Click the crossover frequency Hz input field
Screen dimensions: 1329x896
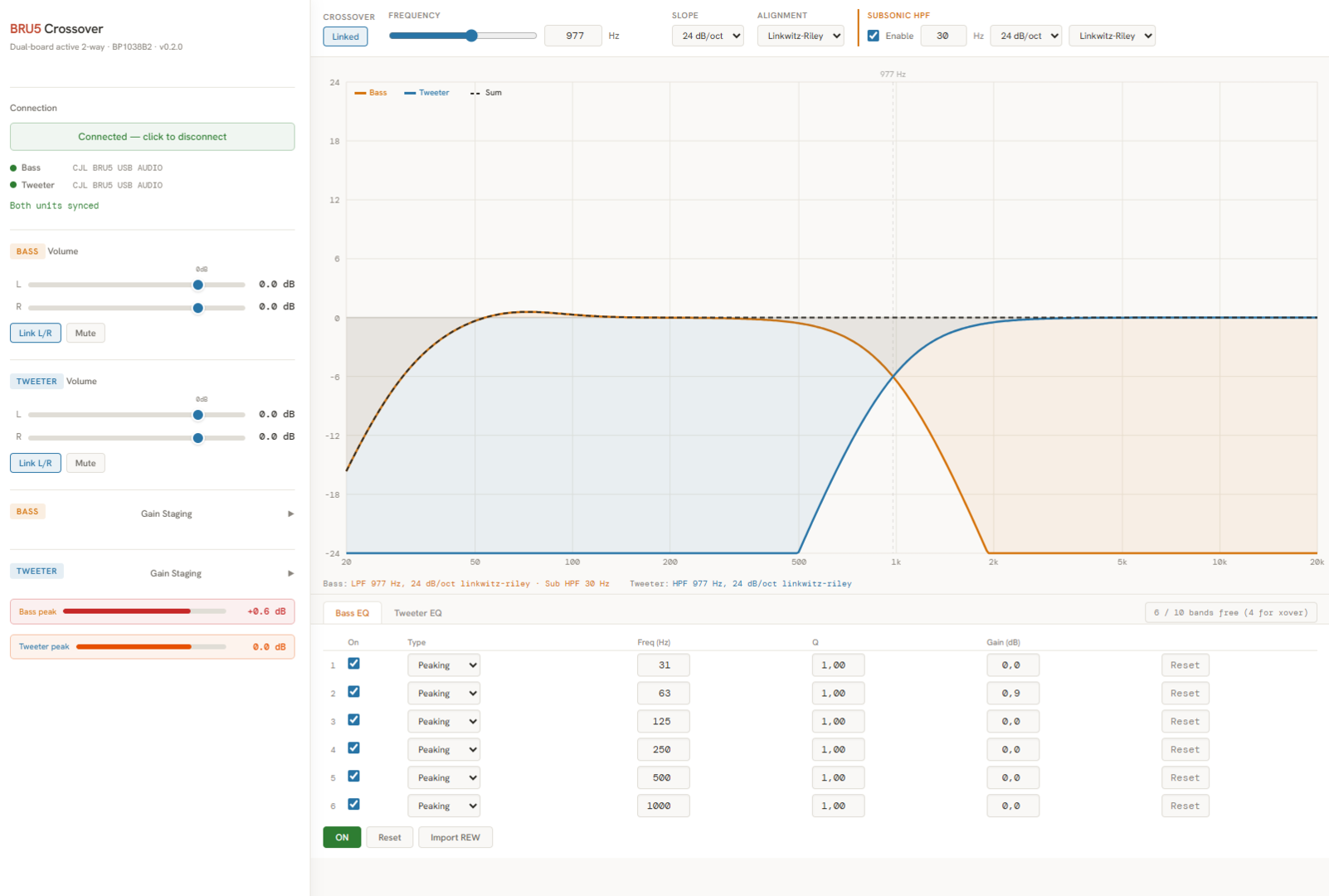coord(573,36)
